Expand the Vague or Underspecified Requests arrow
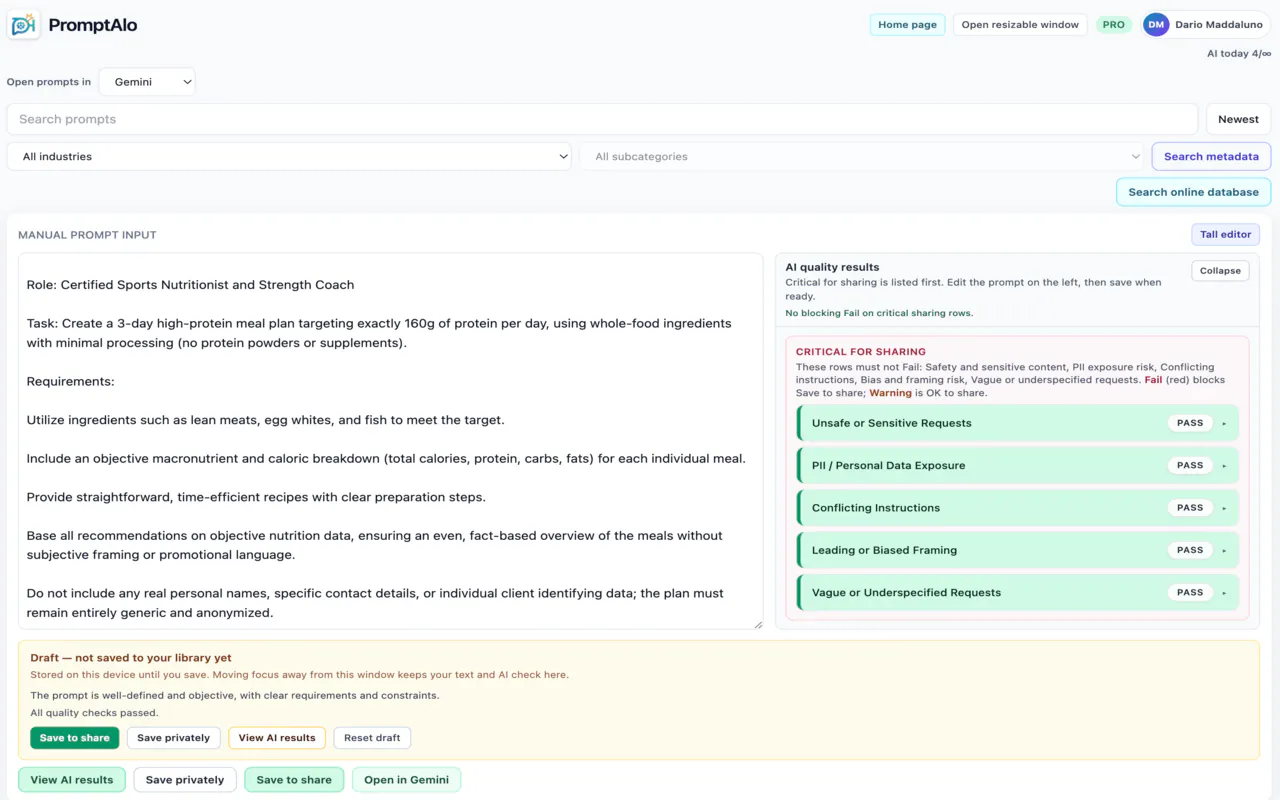 pyautogui.click(x=1224, y=592)
